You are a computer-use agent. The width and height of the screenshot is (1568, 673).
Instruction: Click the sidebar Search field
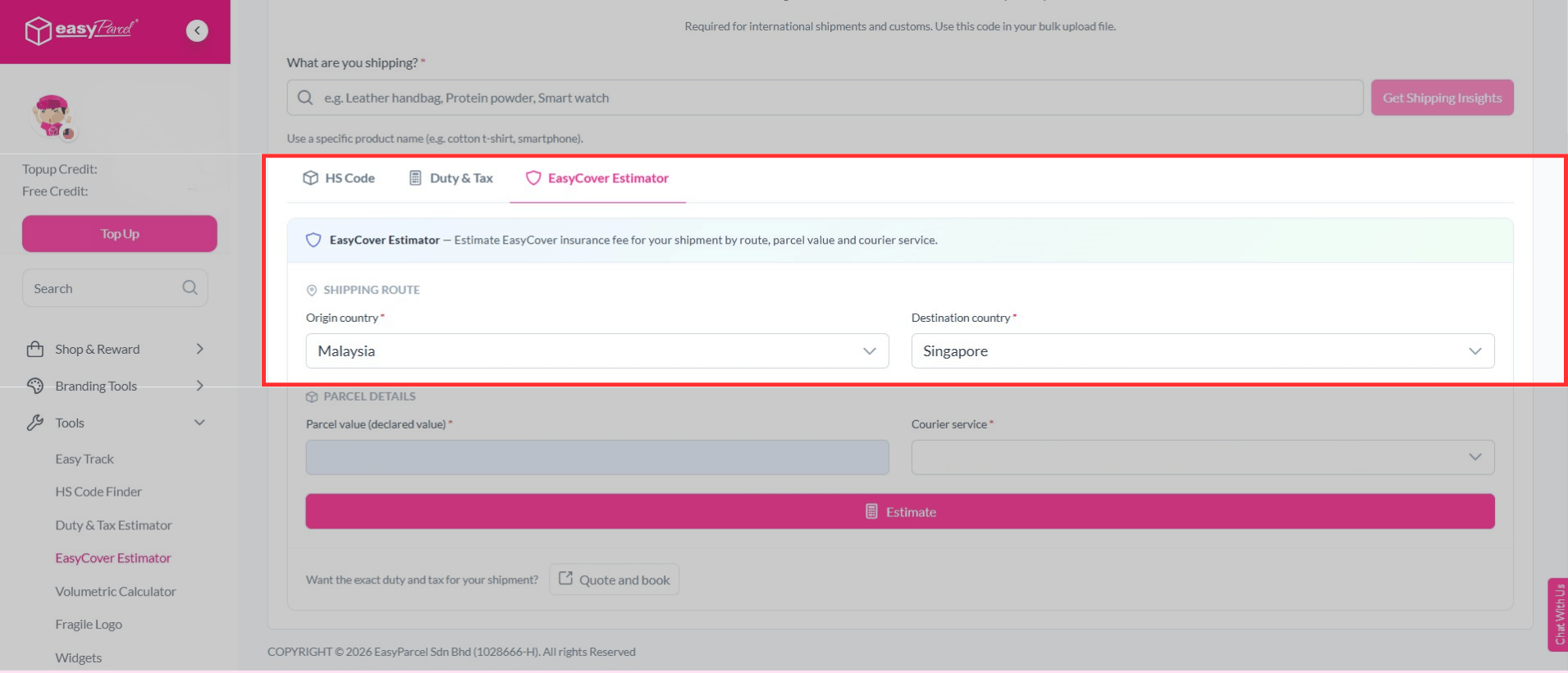click(x=115, y=288)
